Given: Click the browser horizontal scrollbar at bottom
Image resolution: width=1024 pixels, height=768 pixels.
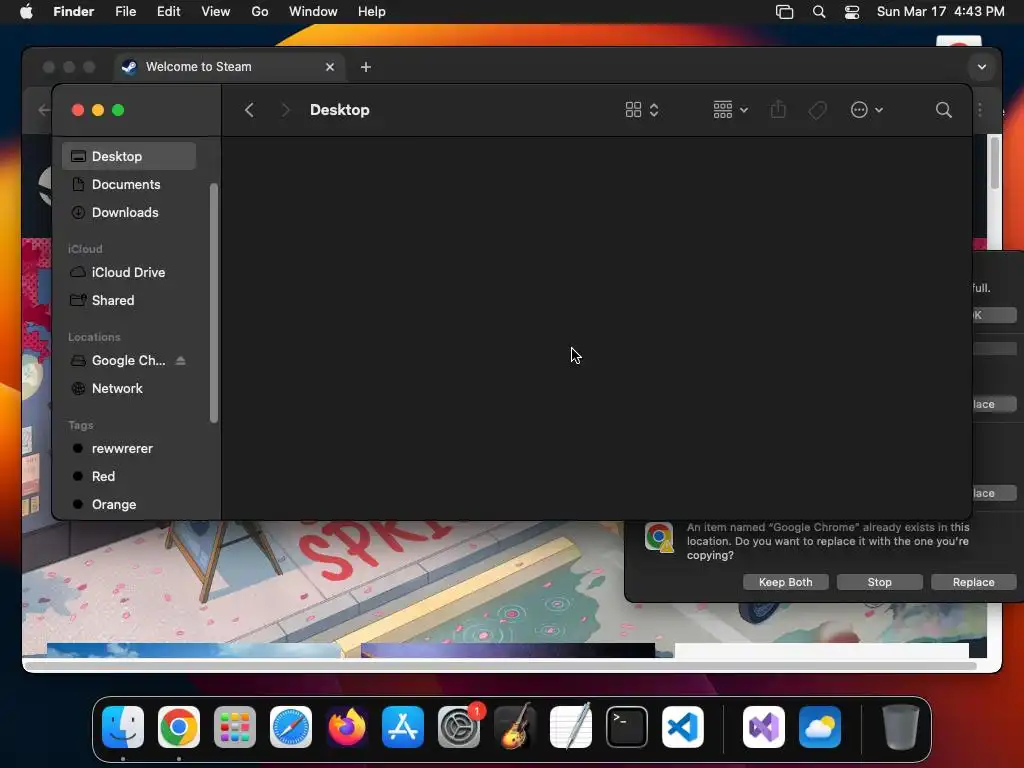Looking at the screenshot, I should pyautogui.click(x=500, y=666).
